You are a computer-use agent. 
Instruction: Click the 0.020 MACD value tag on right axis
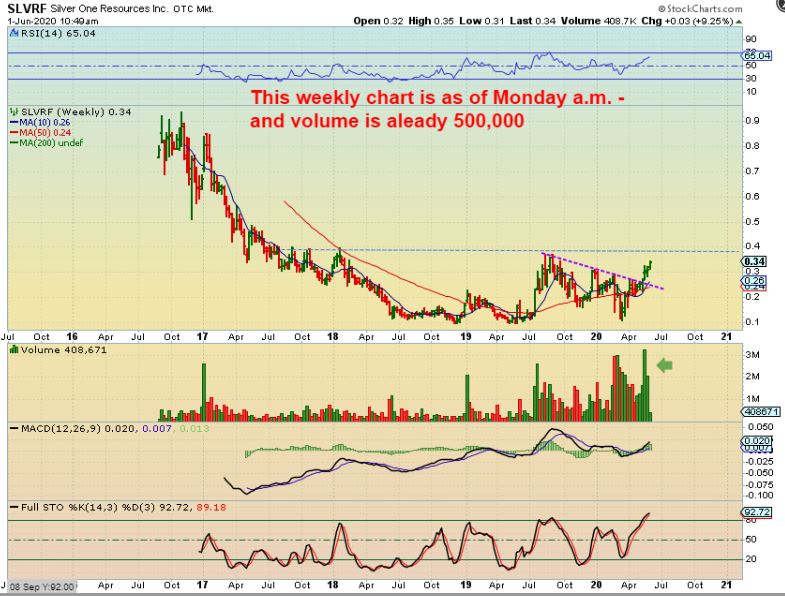point(756,441)
